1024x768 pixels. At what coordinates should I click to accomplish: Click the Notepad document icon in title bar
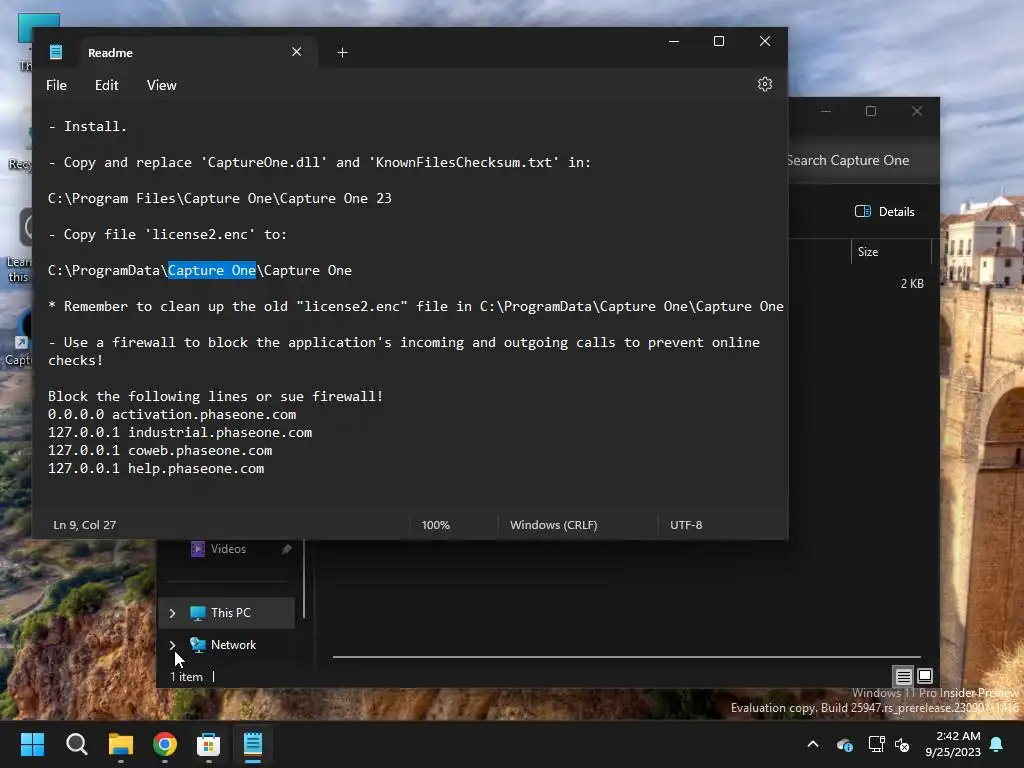pos(56,52)
